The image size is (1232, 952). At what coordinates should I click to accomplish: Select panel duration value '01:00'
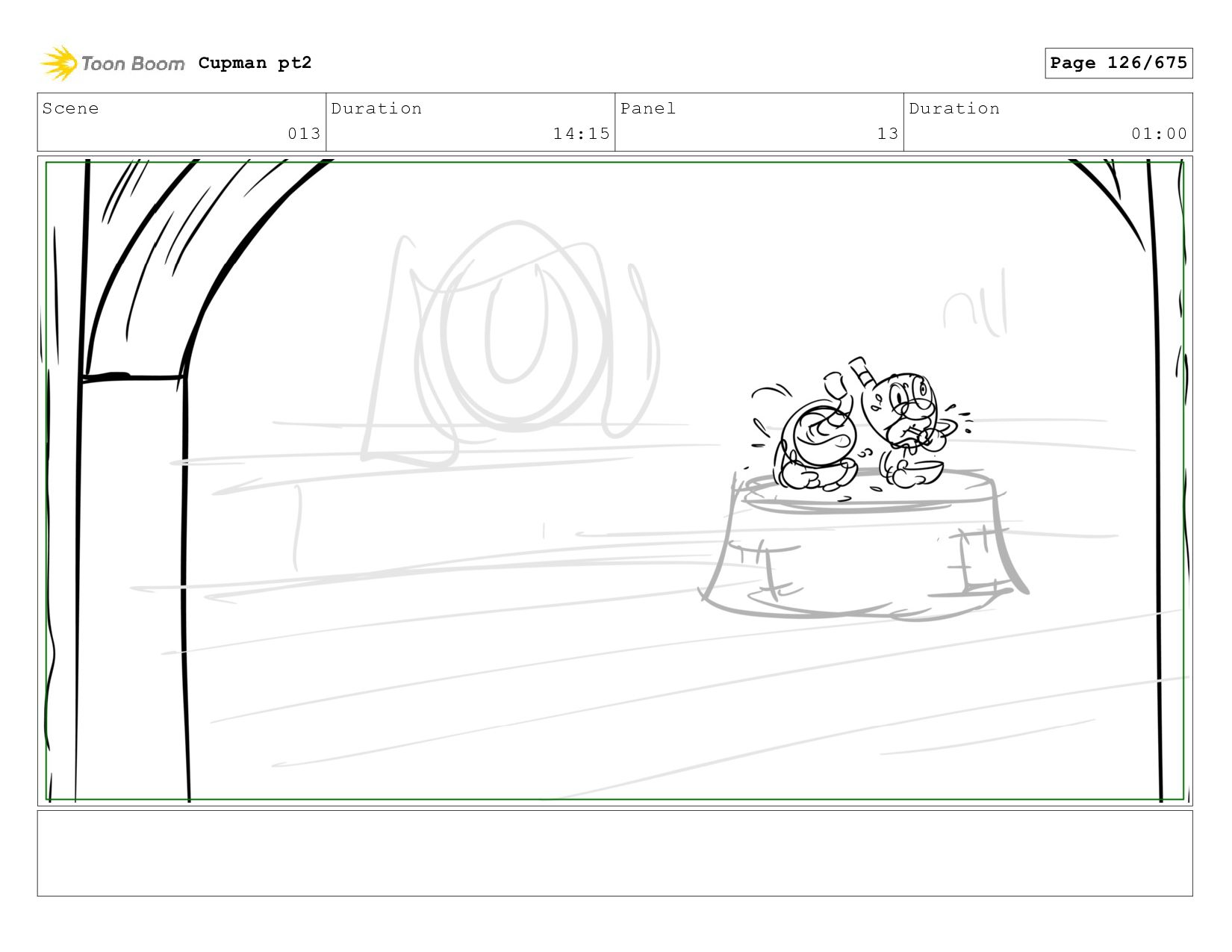(x=1159, y=134)
